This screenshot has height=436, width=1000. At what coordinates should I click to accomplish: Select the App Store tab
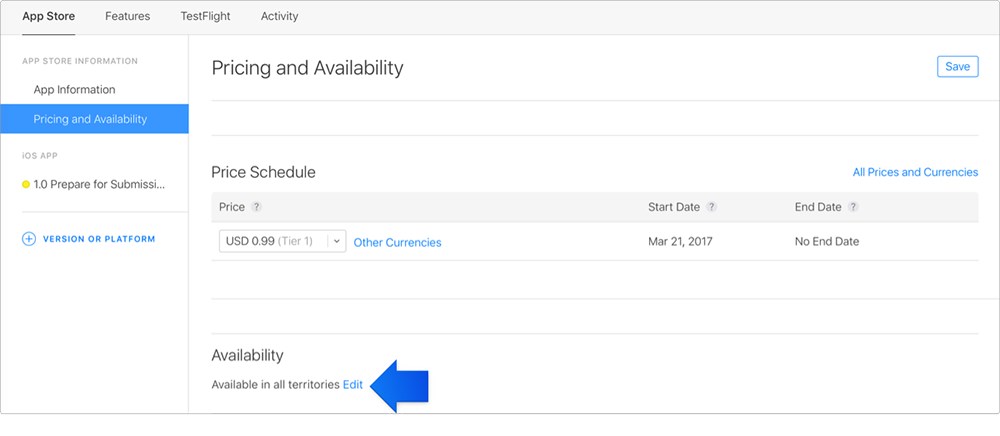(x=48, y=17)
